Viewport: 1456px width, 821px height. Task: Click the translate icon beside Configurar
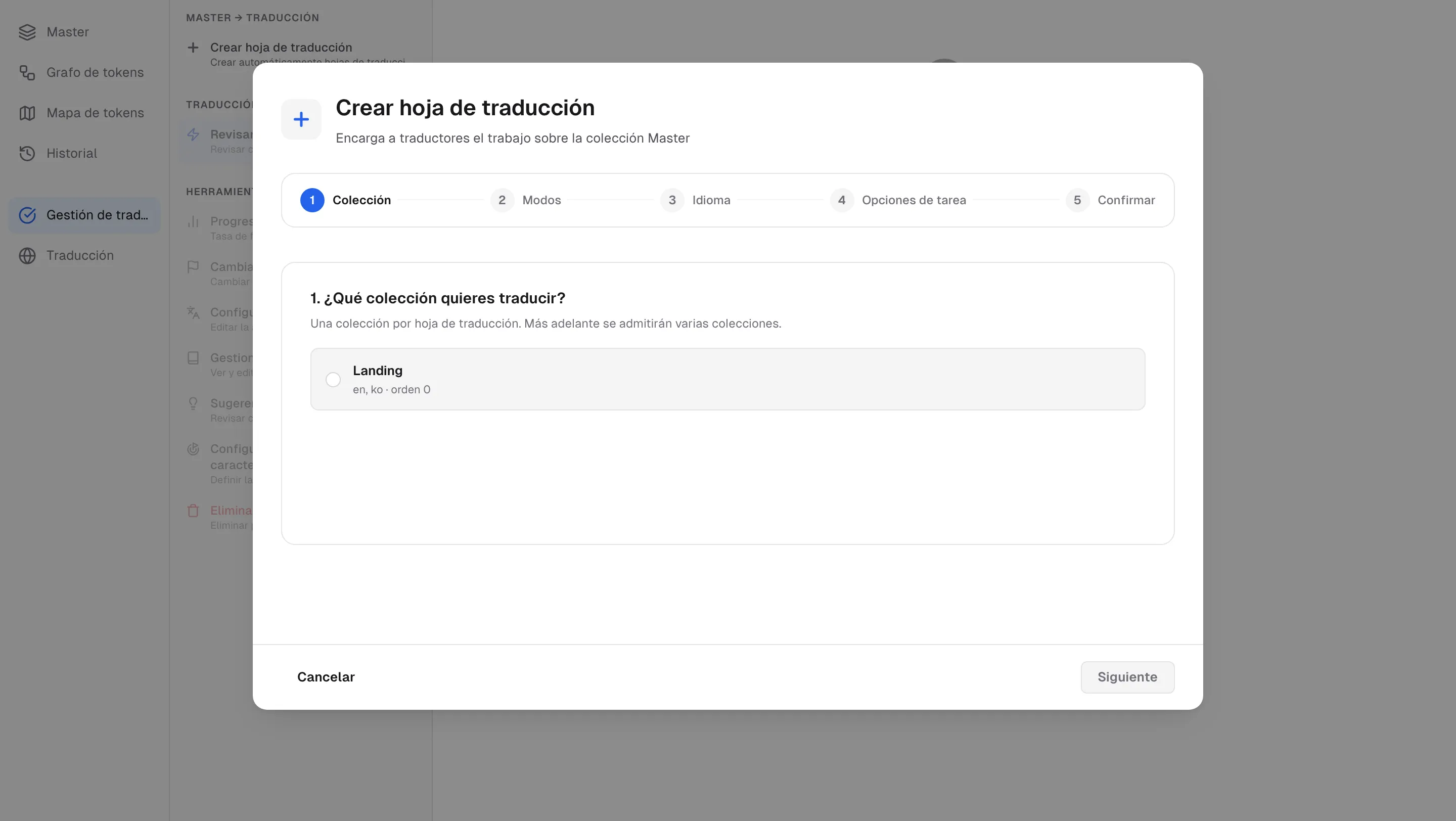tap(193, 312)
